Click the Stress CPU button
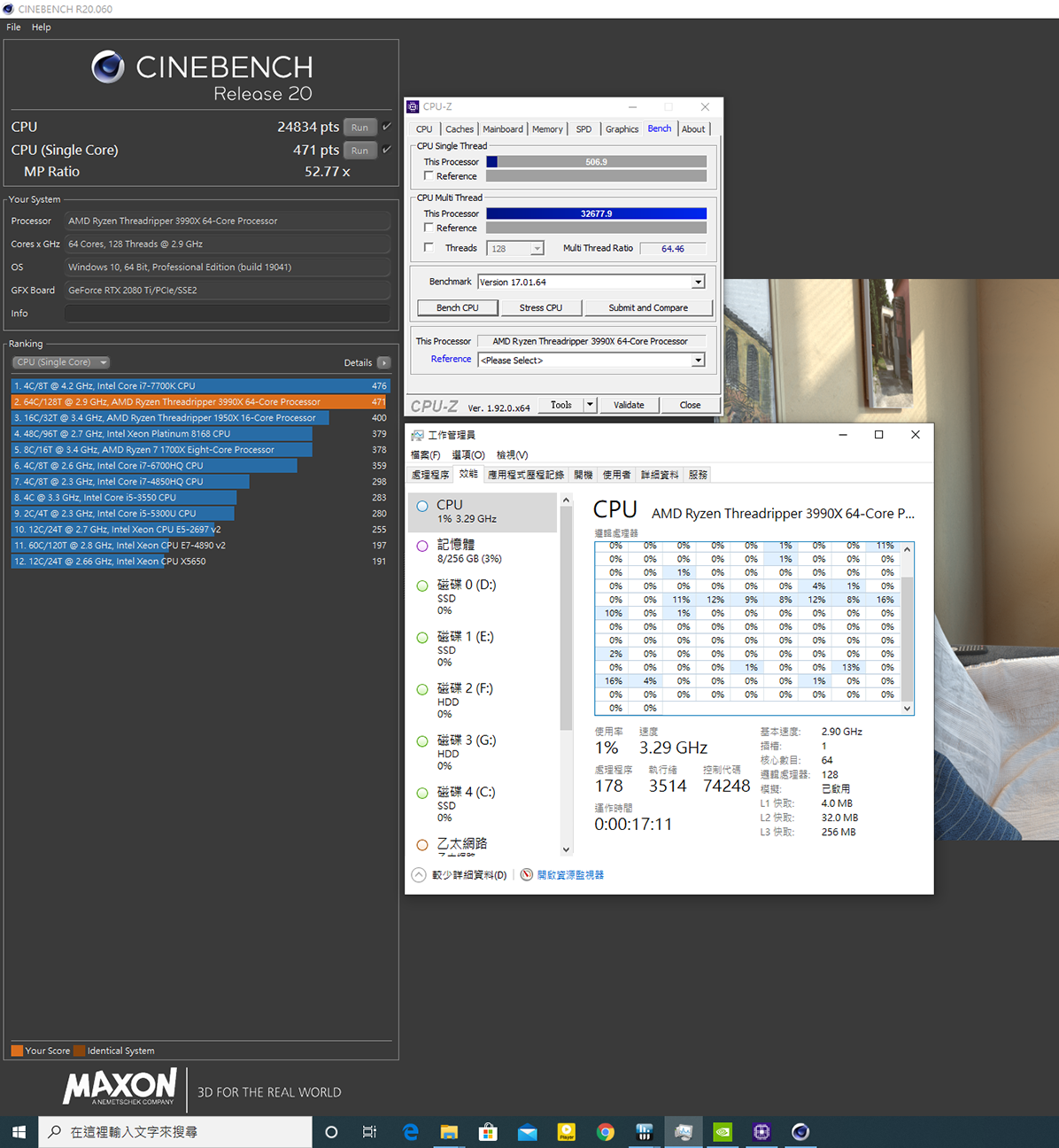 tap(540, 307)
